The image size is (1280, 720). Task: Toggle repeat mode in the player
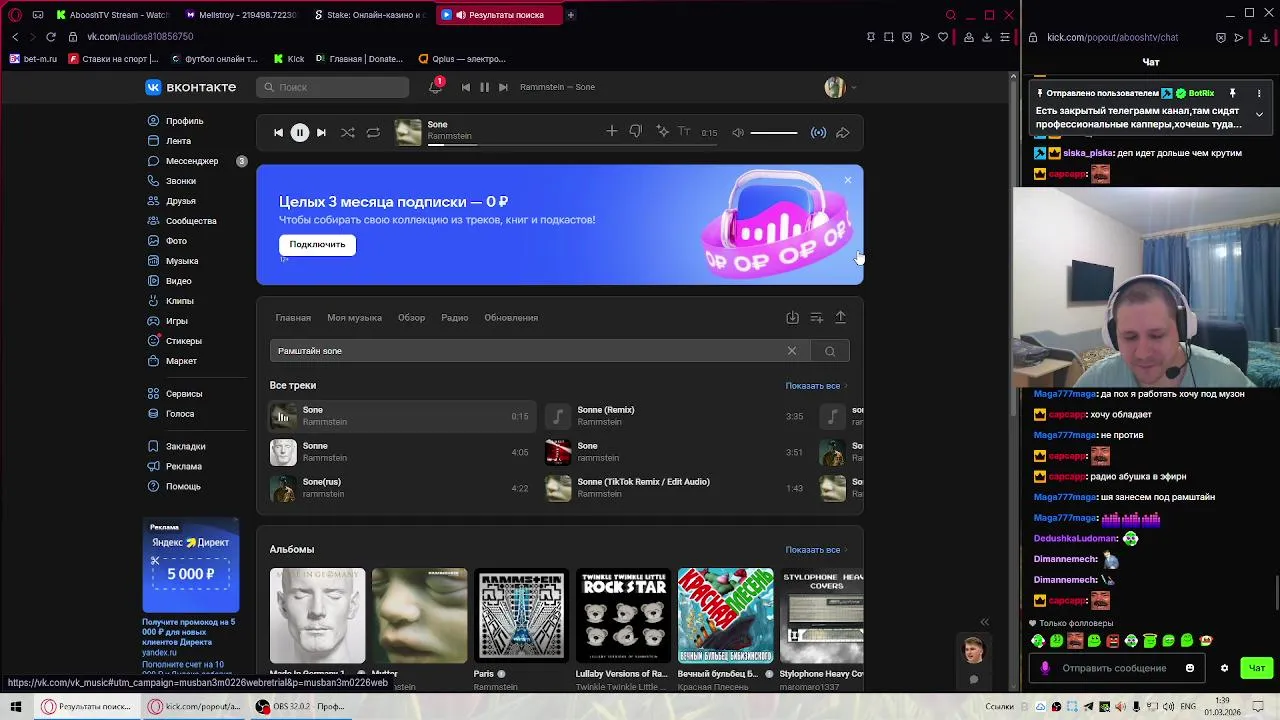pos(373,132)
